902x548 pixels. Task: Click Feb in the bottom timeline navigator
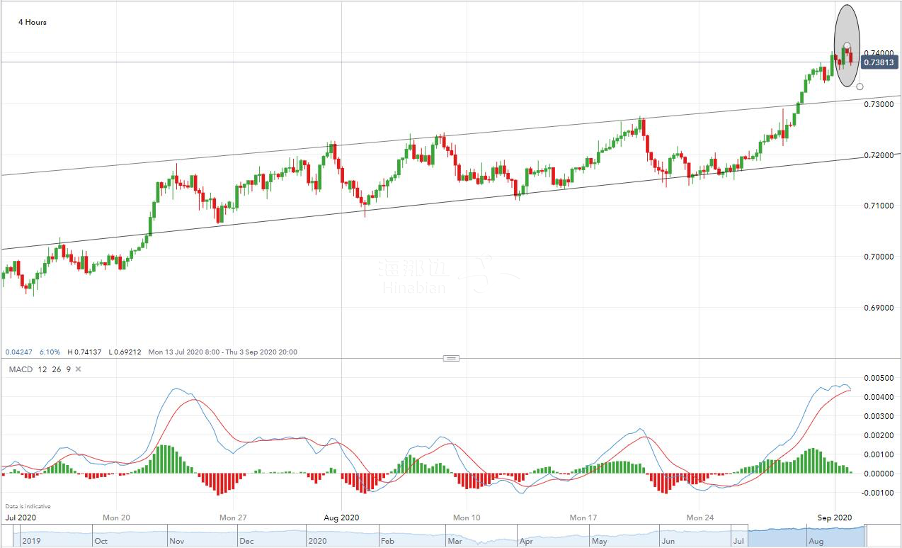[385, 539]
